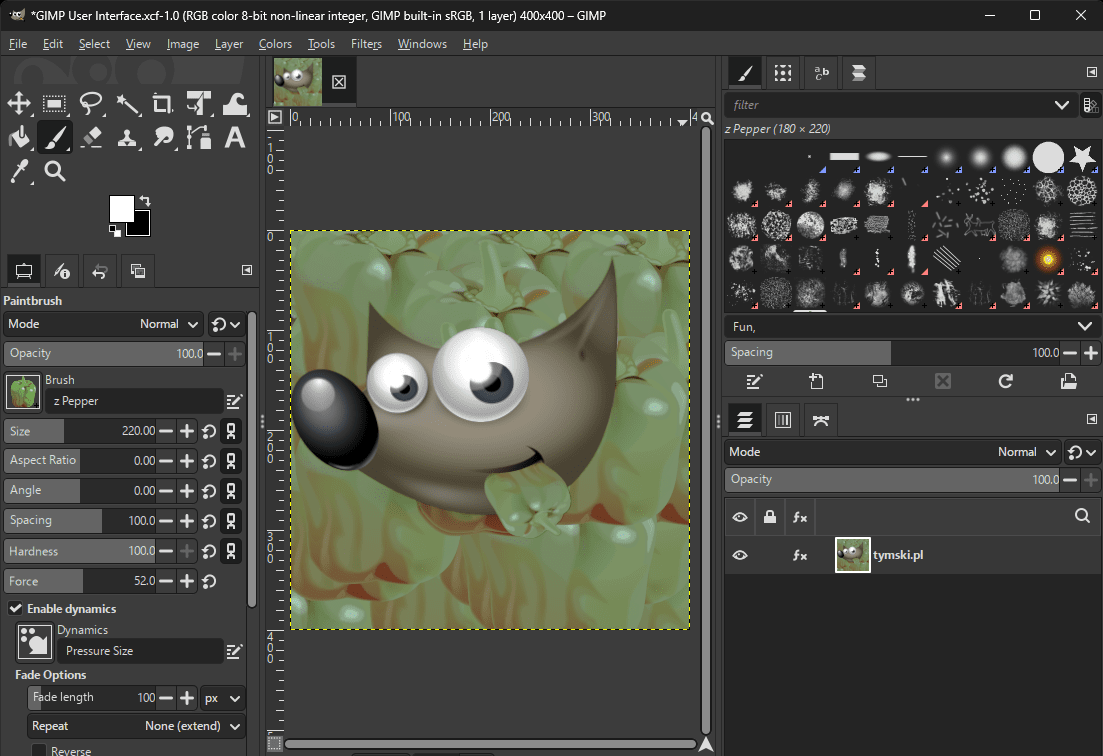Select the Warp Transform tool
Image resolution: width=1103 pixels, height=756 pixels.
pos(235,104)
